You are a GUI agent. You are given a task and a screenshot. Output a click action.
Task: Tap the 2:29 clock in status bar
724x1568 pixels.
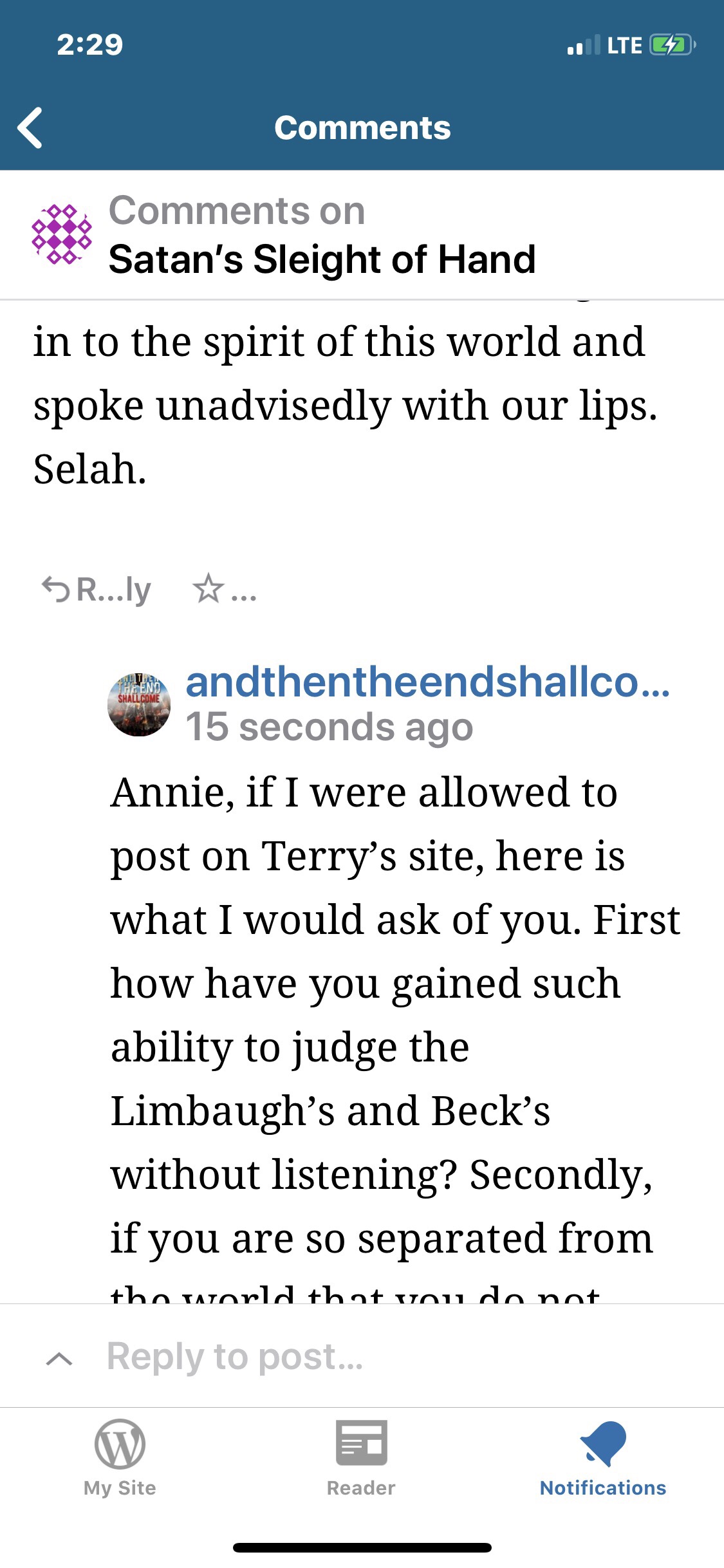(x=90, y=45)
